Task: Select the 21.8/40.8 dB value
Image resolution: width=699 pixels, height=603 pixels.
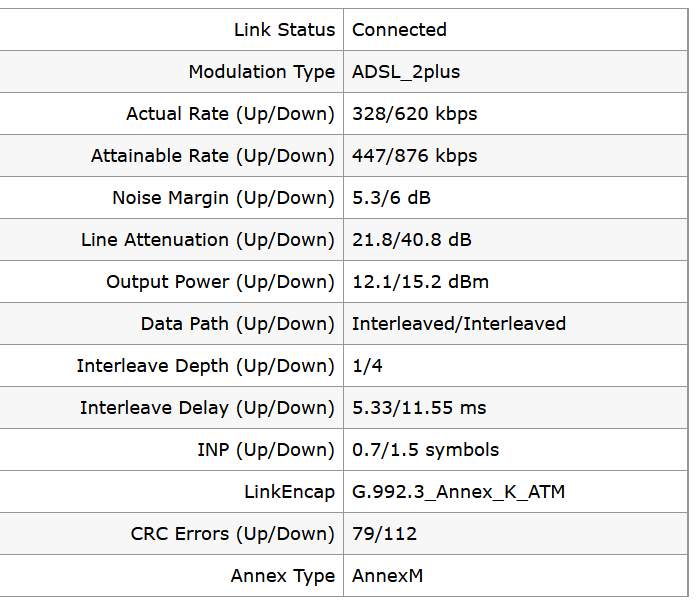Action: pos(412,240)
